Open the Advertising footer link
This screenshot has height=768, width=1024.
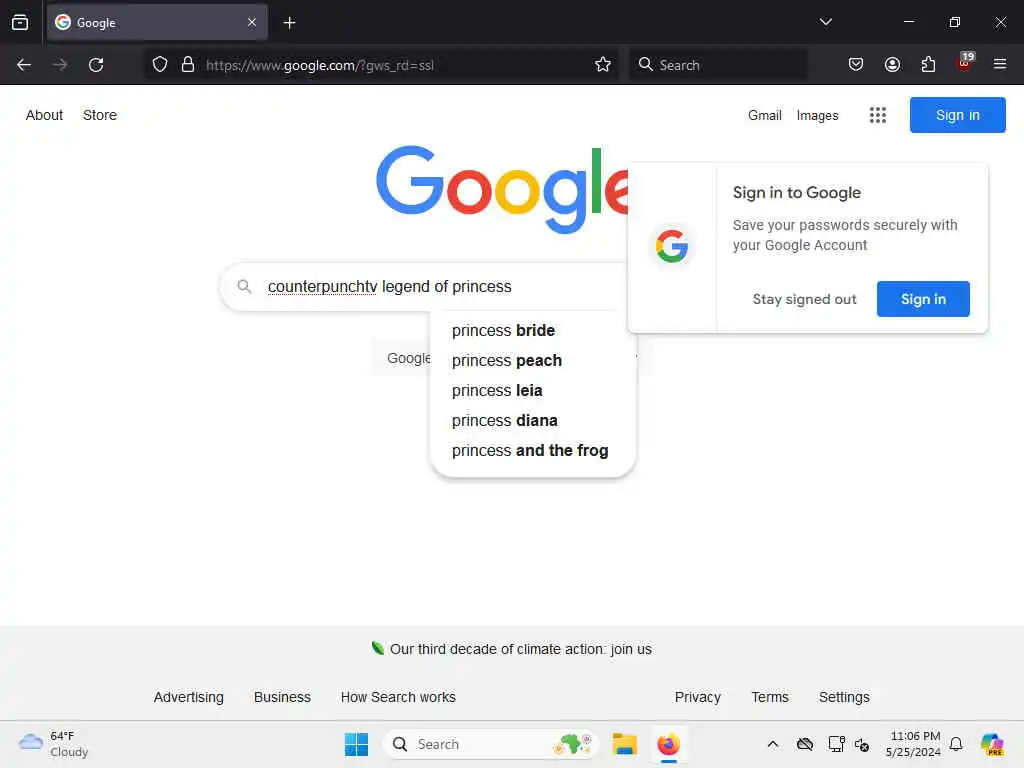click(189, 697)
